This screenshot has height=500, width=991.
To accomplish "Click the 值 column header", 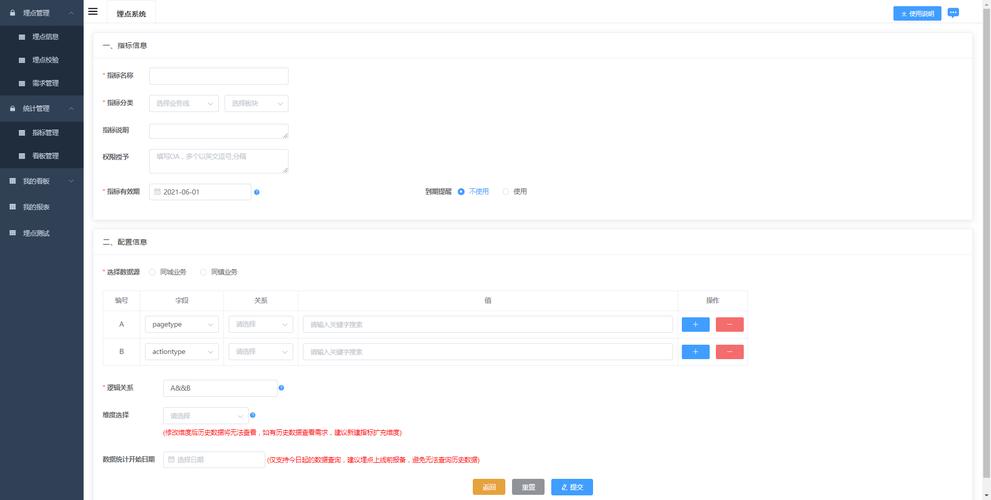I will [x=488, y=301].
